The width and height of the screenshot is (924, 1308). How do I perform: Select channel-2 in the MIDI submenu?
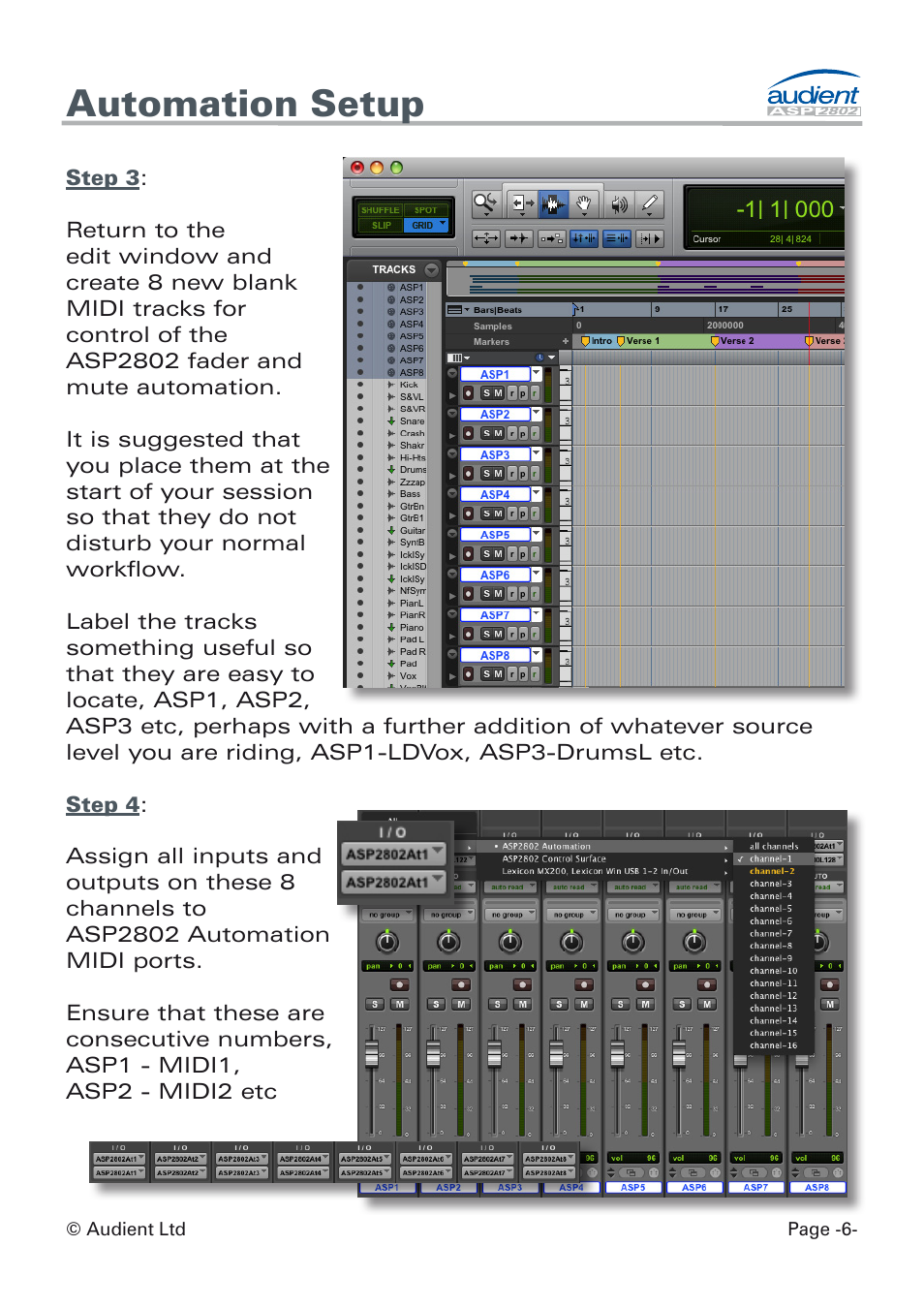pos(773,871)
